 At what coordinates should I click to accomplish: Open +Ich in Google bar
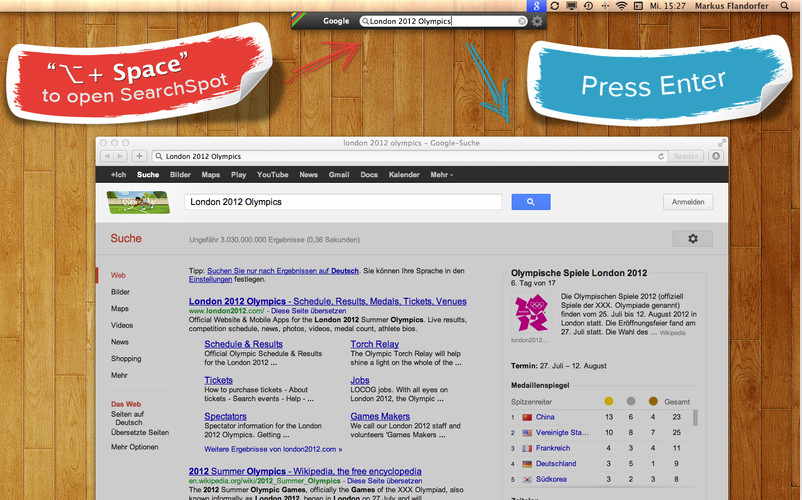click(118, 175)
